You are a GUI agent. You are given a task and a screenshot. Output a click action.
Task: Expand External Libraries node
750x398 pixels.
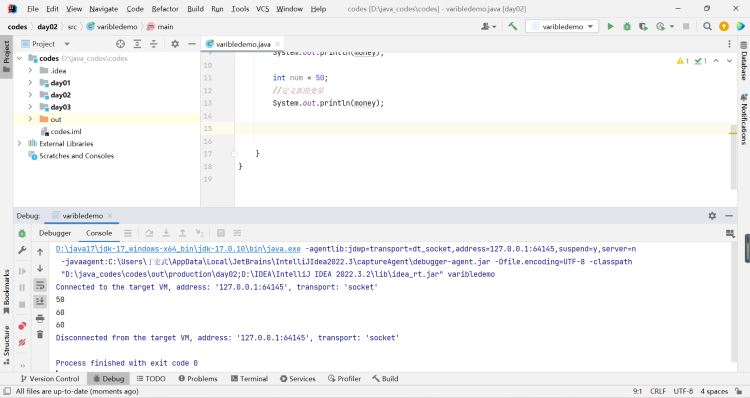point(19,144)
